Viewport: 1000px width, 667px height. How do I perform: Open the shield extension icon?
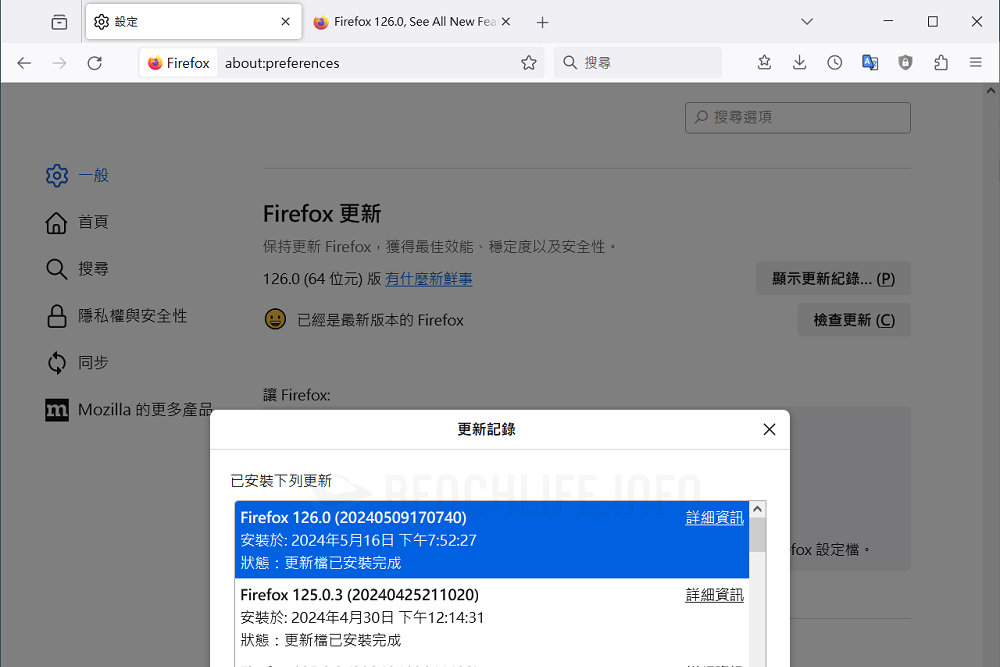(905, 62)
